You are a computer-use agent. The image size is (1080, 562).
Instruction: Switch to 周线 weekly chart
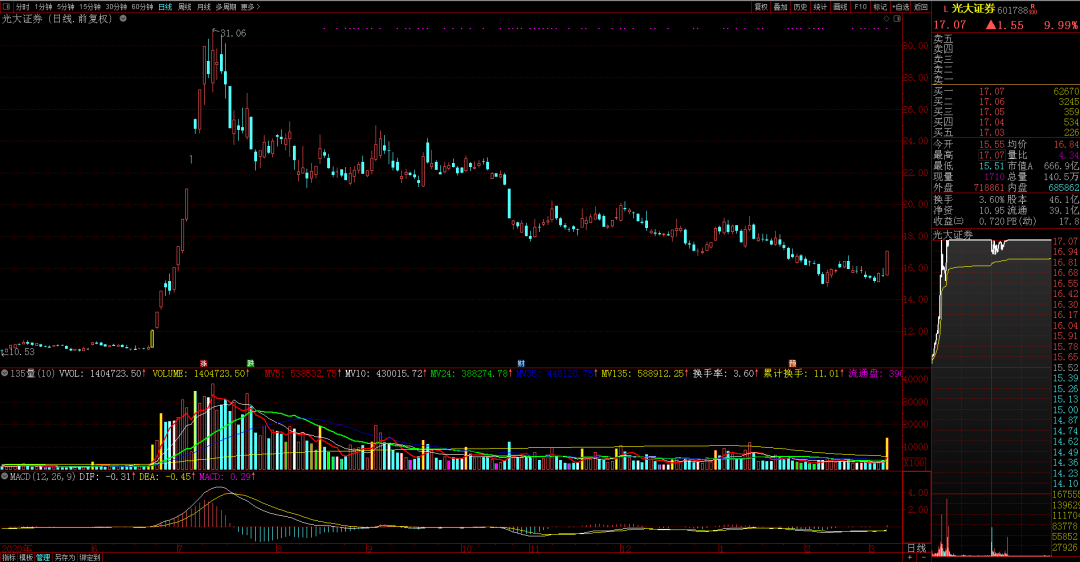(x=185, y=7)
